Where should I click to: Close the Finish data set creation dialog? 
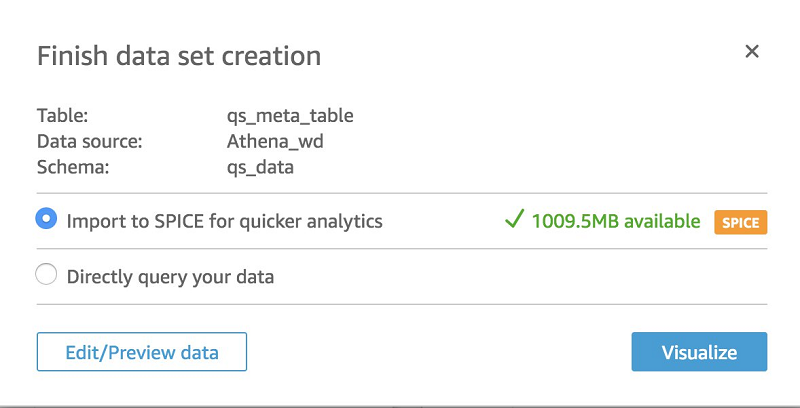[x=752, y=51]
